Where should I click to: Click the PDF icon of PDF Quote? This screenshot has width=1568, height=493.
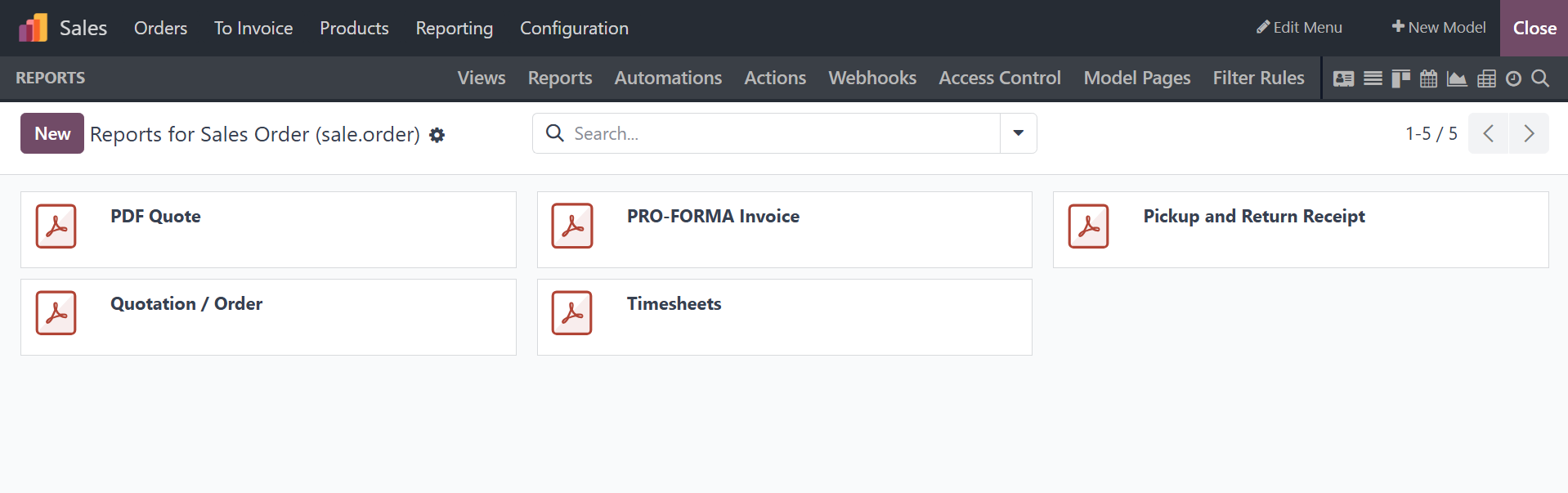pos(56,226)
